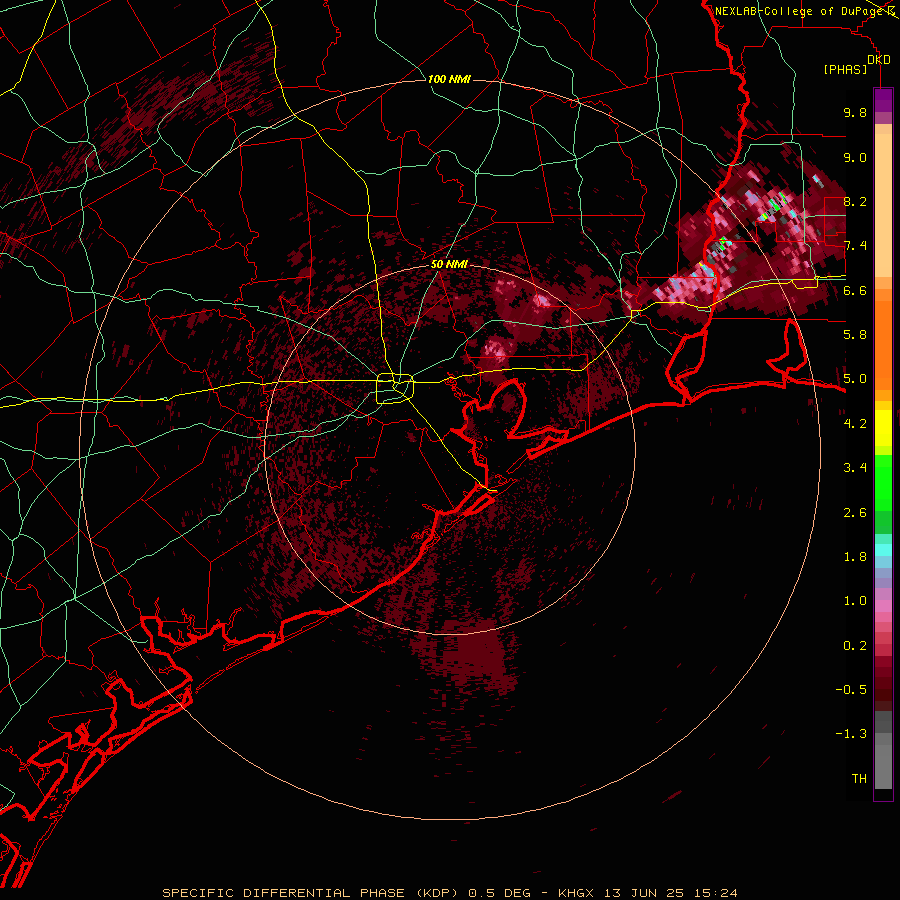
Task: Pick the yellow band of the color bar
Action: tap(883, 428)
